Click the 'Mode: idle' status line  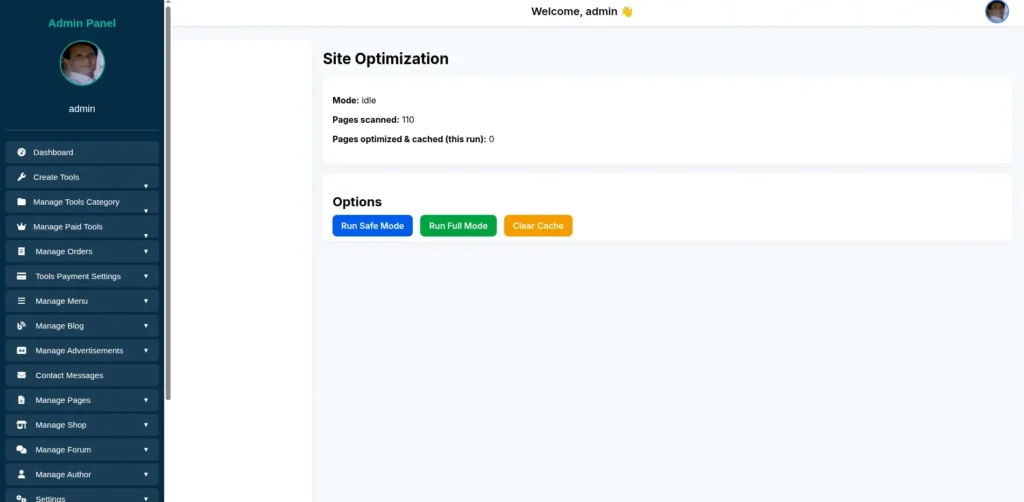354,101
